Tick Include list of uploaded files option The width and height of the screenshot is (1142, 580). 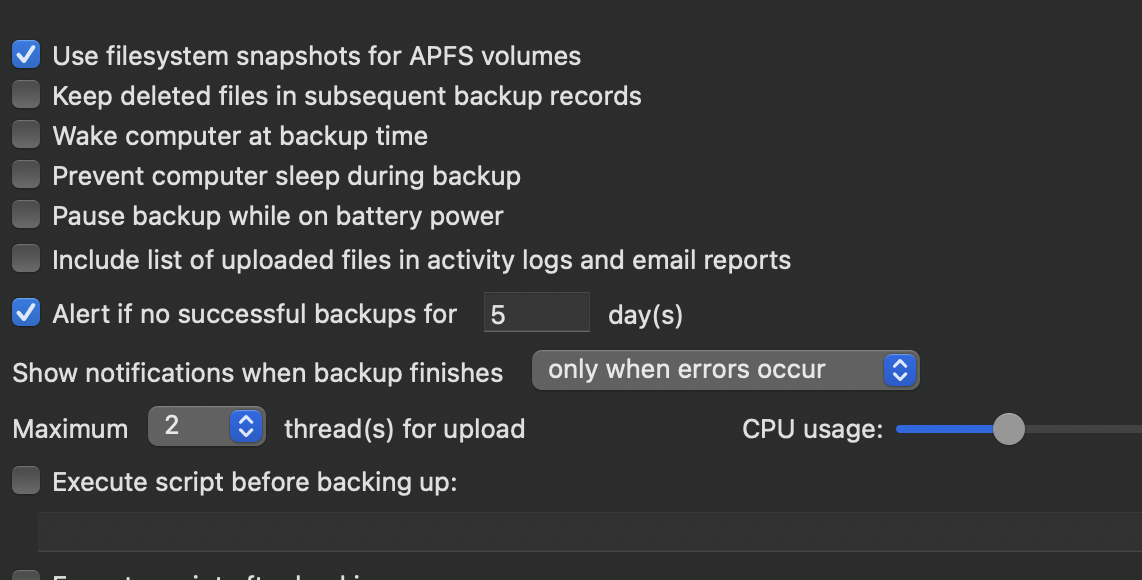pyautogui.click(x=26, y=259)
